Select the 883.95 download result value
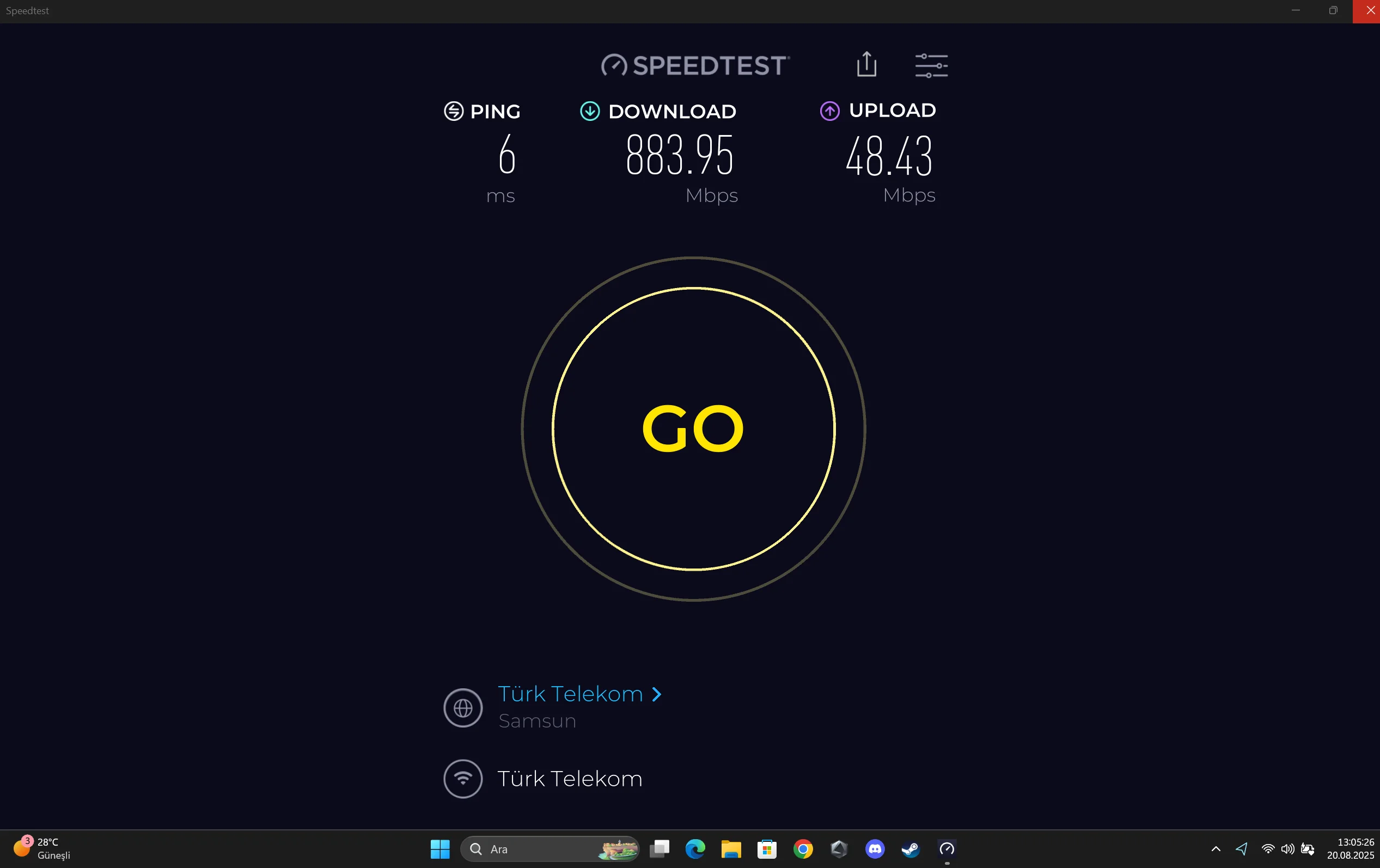The image size is (1380, 868). [x=679, y=155]
